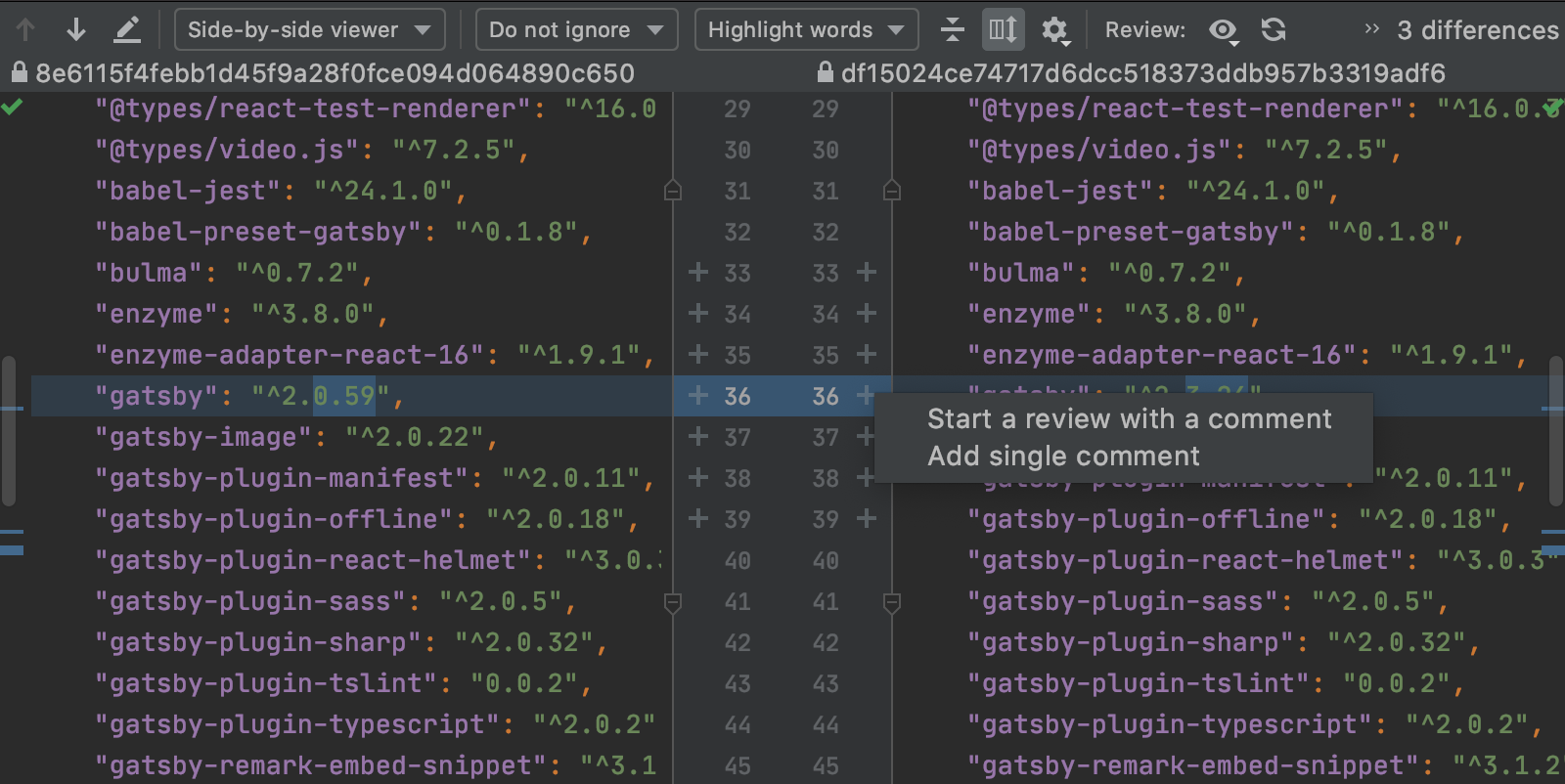Screen dimensions: 1565x784
Task: Click the left pane scrollbar thumb
Action: 9,431
